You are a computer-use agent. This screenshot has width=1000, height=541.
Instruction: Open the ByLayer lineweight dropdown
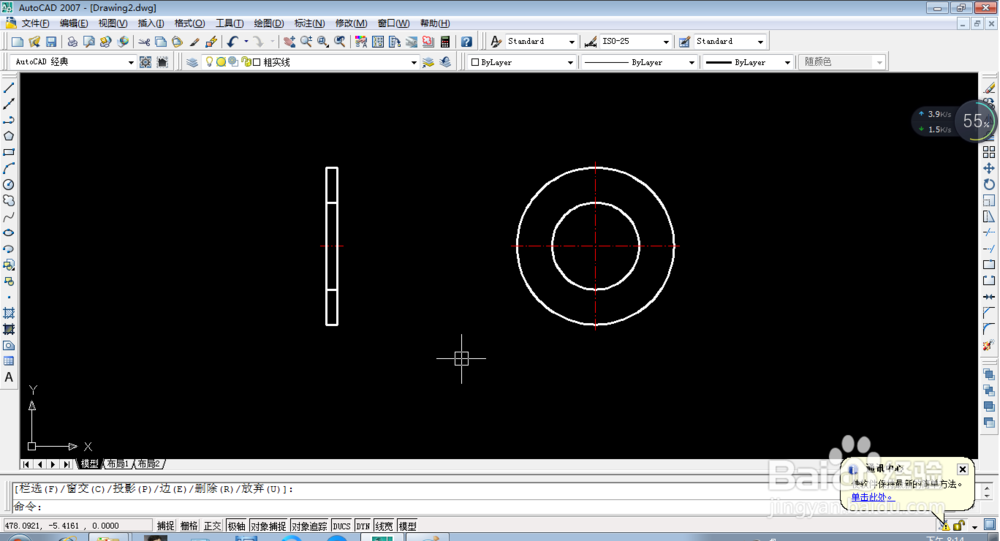click(x=787, y=62)
